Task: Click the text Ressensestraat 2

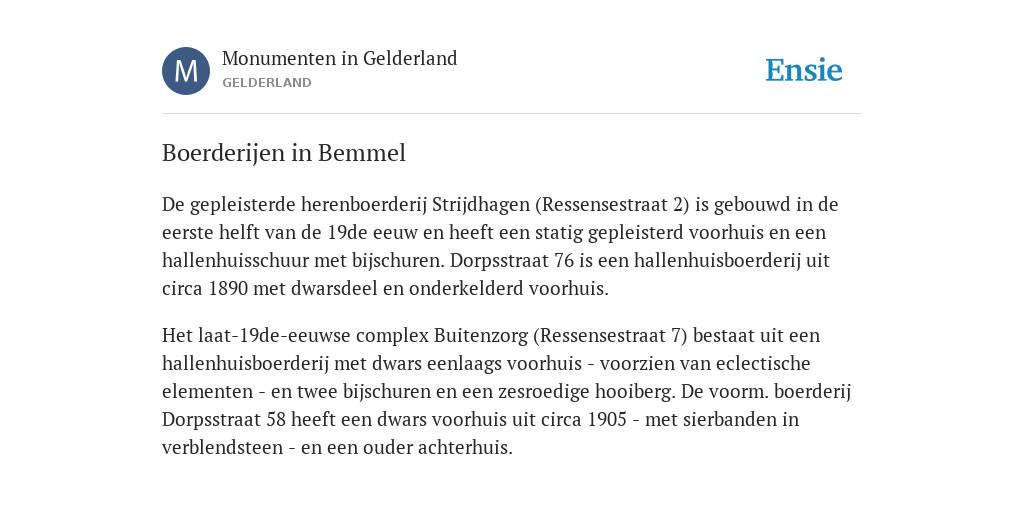Action: pyautogui.click(x=612, y=205)
